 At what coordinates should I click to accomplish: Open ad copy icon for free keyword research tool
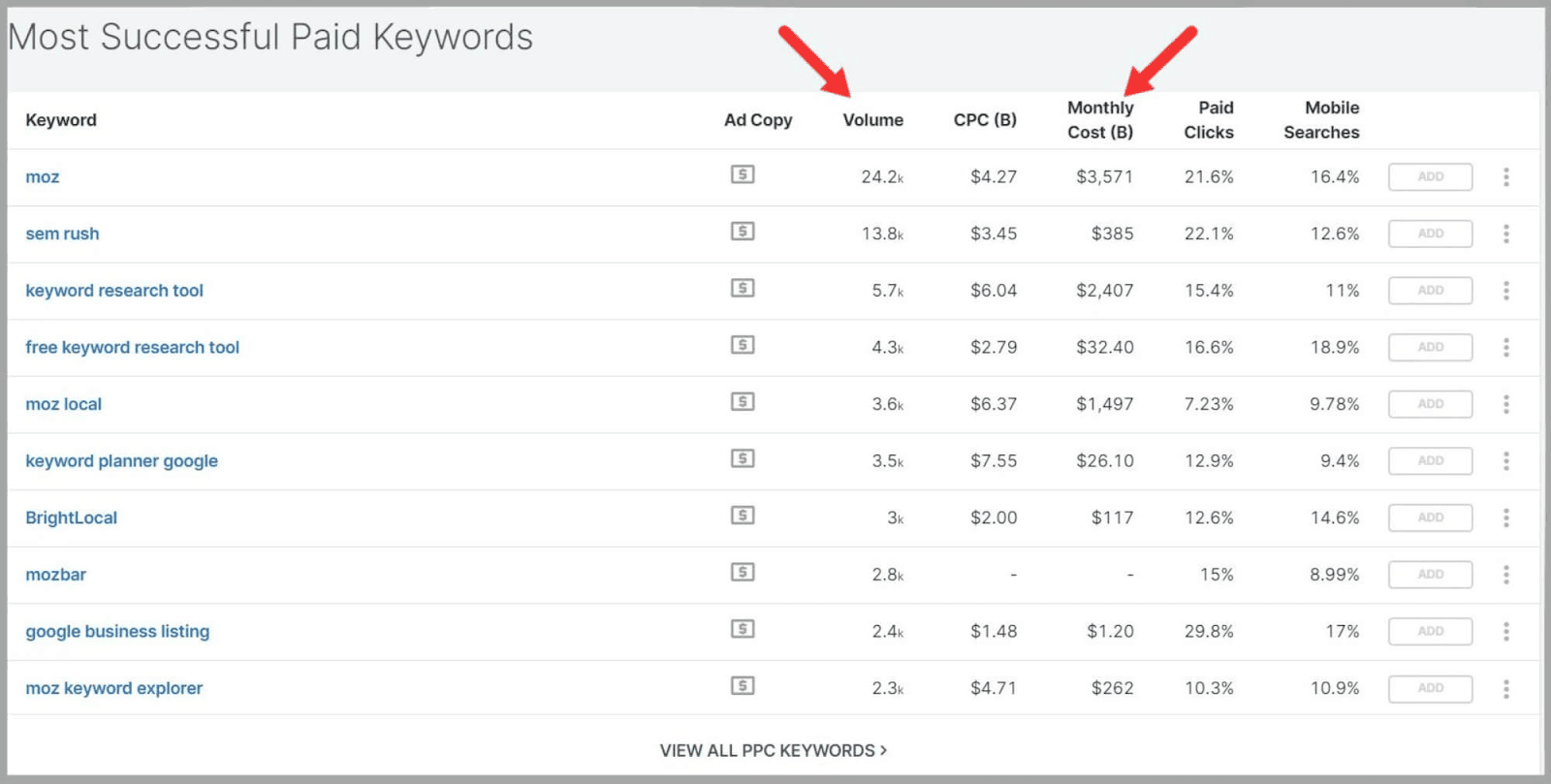(x=743, y=345)
